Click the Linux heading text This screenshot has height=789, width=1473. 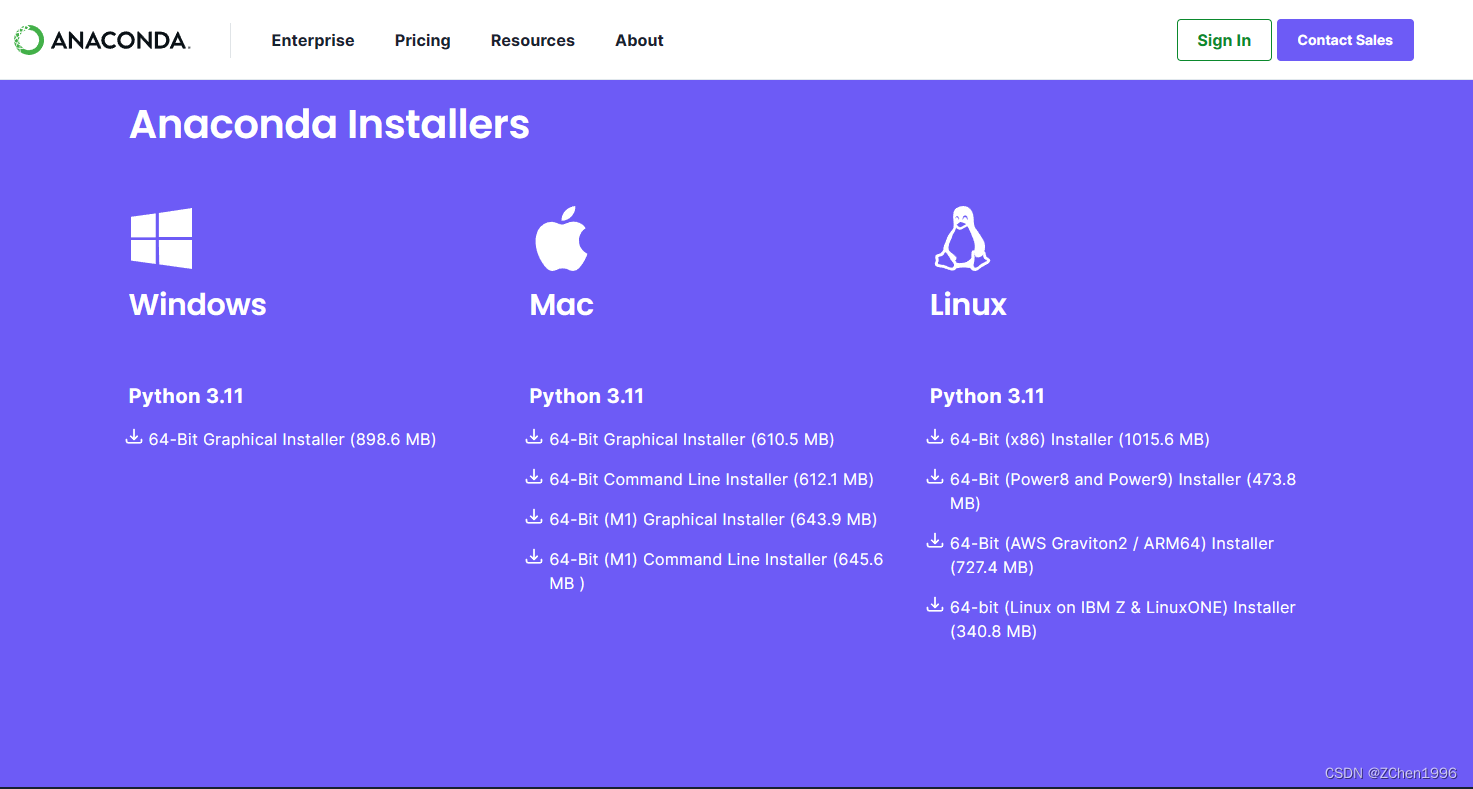(968, 304)
